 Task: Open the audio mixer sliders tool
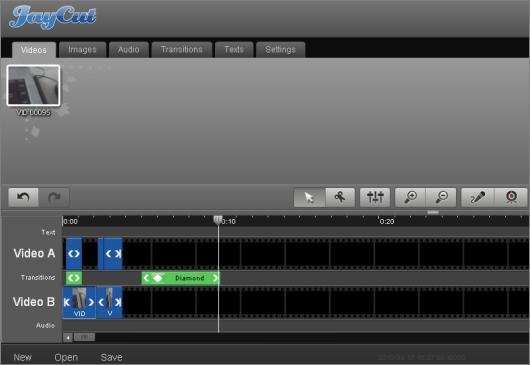coord(375,197)
